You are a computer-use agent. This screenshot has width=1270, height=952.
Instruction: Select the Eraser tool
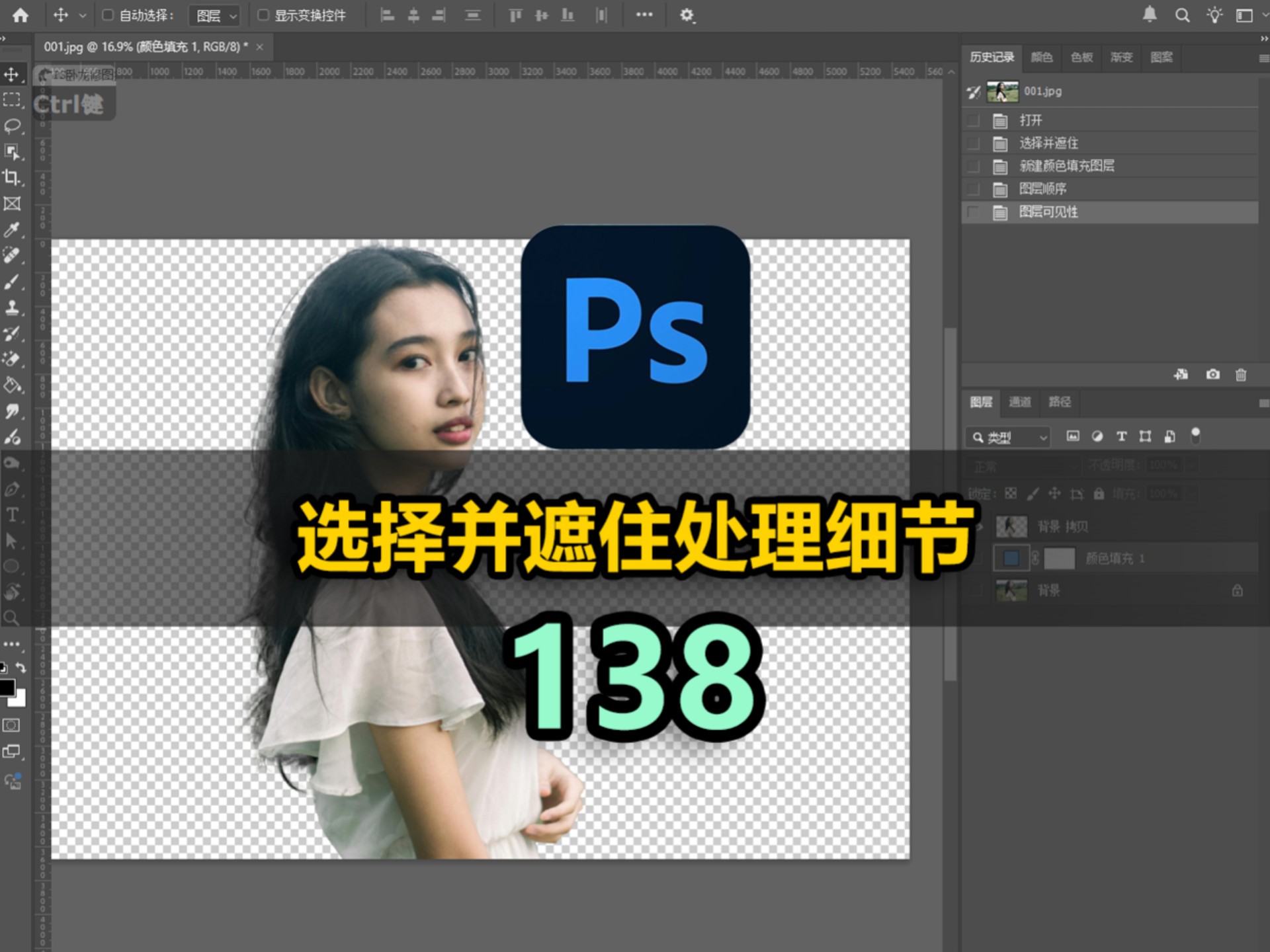(12, 359)
